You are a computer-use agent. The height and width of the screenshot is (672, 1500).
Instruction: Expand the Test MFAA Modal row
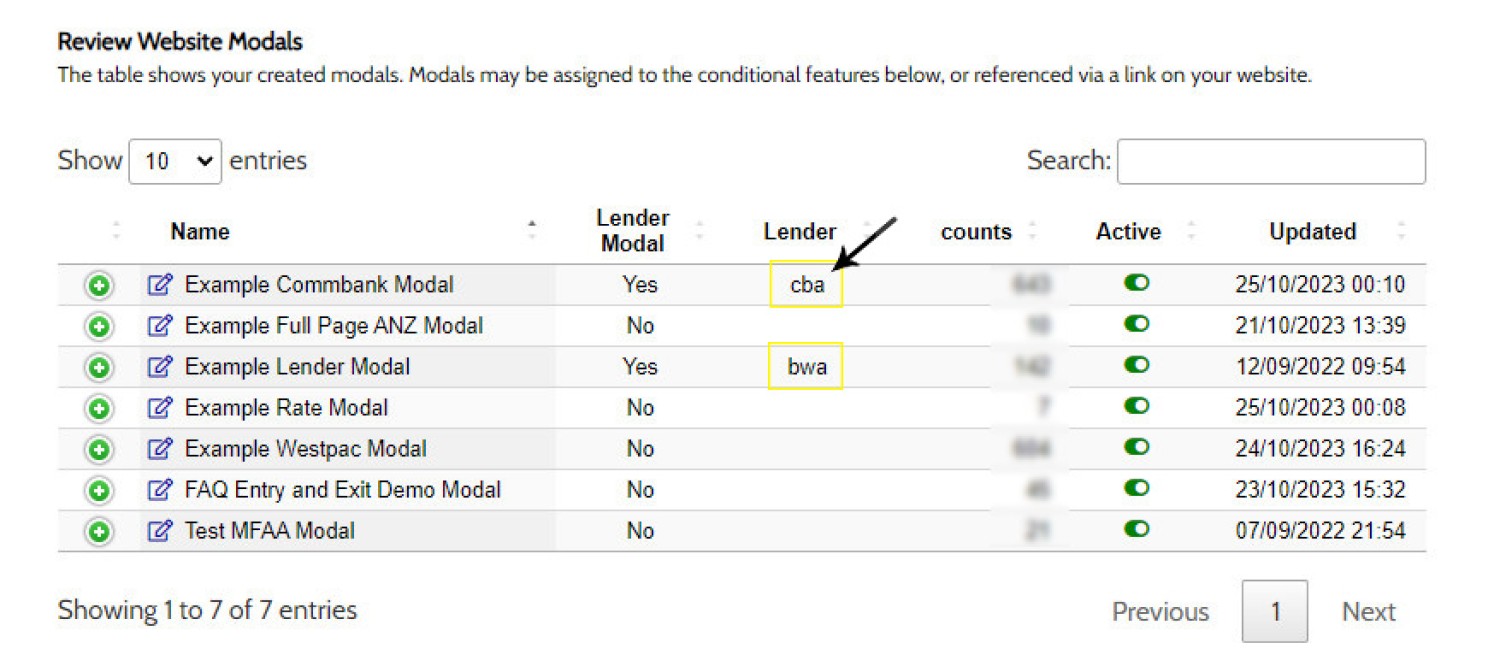[99, 532]
